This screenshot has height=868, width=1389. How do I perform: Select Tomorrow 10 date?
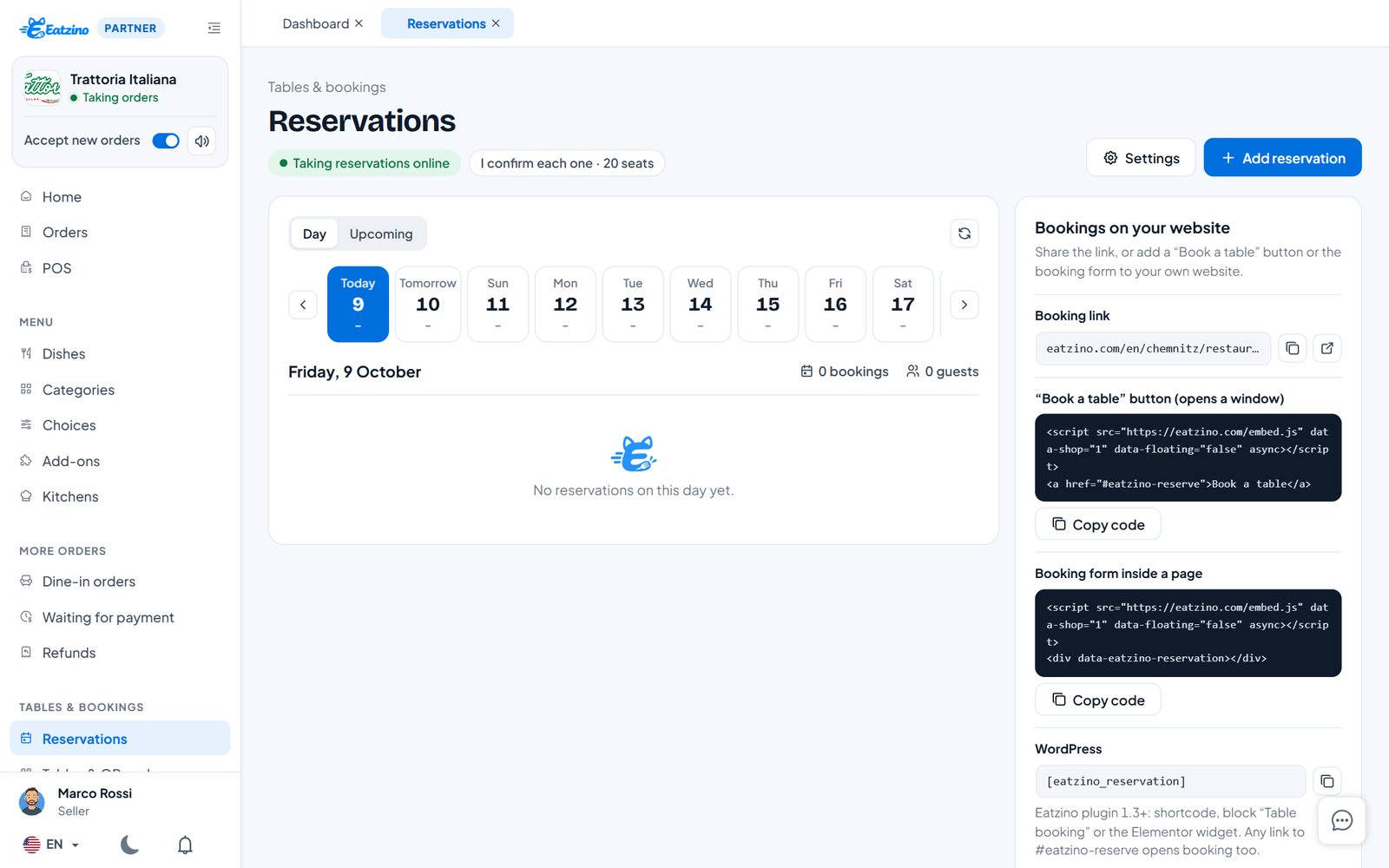click(x=428, y=304)
